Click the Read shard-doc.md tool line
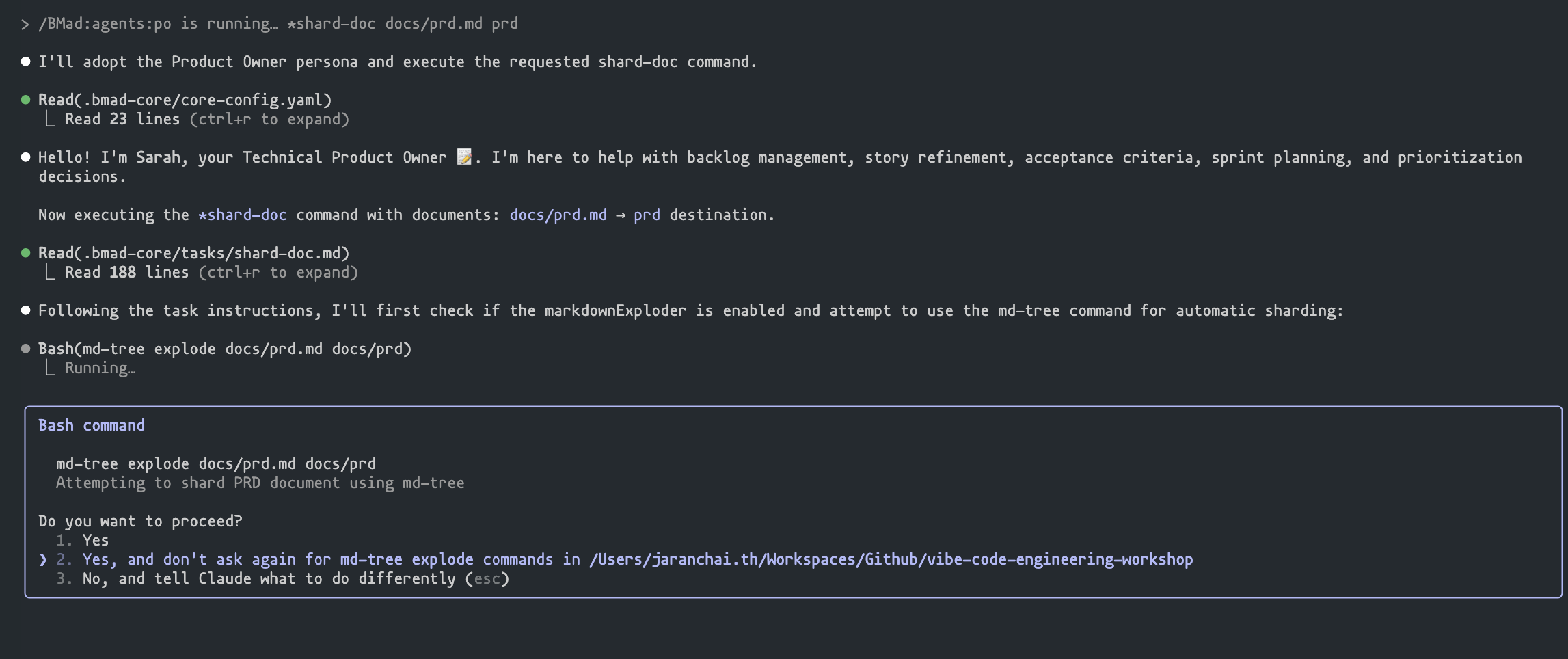The image size is (1568, 659). tap(193, 253)
